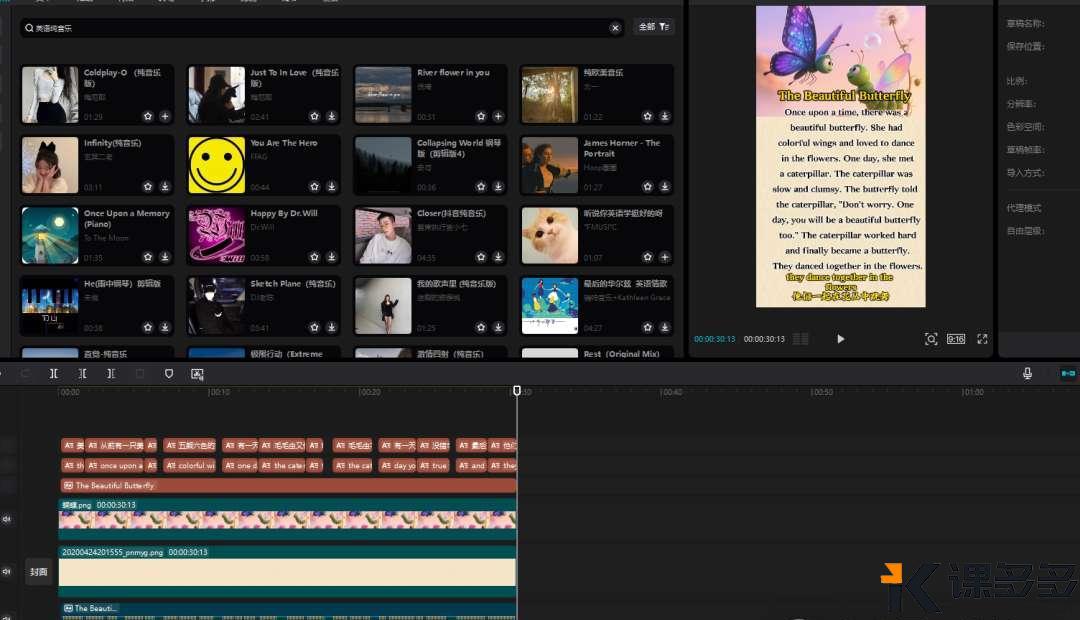Screen dimensions: 1080x620
Task: Favorite the River flower in you track
Action: 481,116
